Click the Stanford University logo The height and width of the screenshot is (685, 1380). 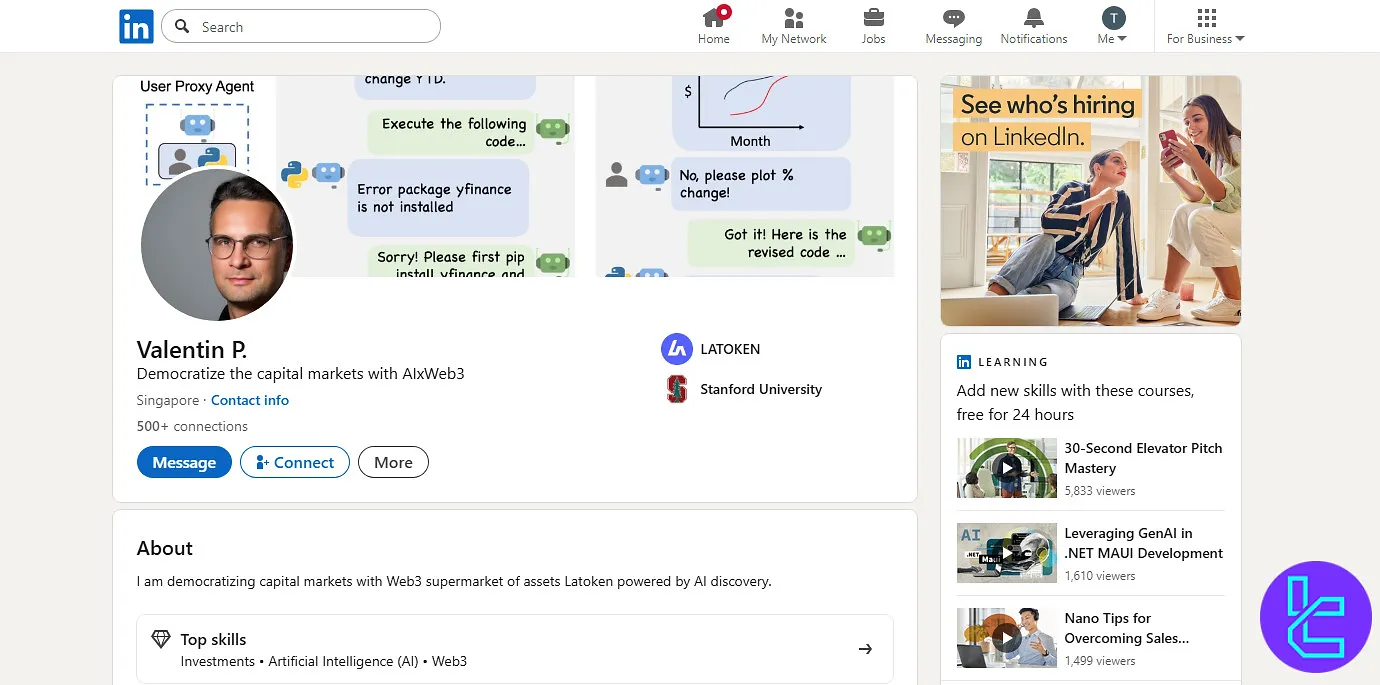677,389
